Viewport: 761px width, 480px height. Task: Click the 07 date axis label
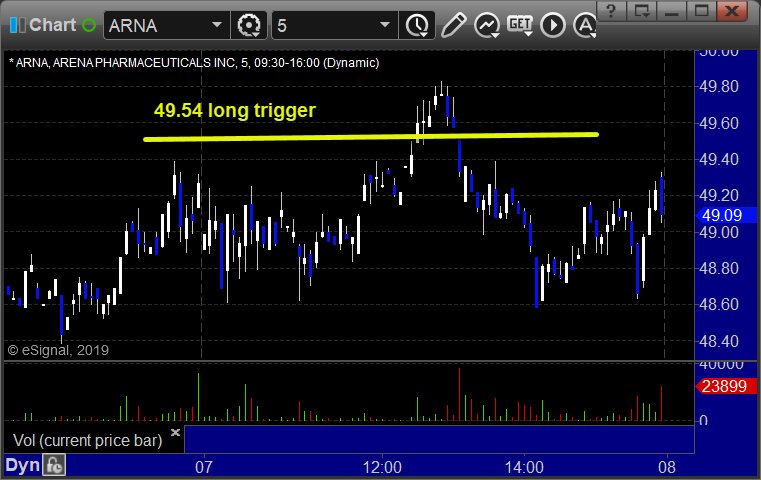point(204,467)
